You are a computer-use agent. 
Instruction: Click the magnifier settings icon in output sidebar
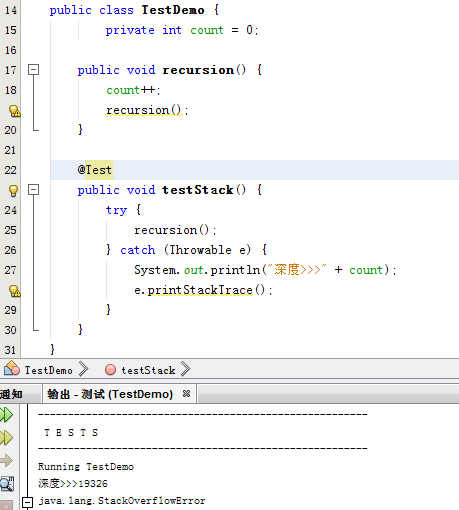click(x=7, y=484)
